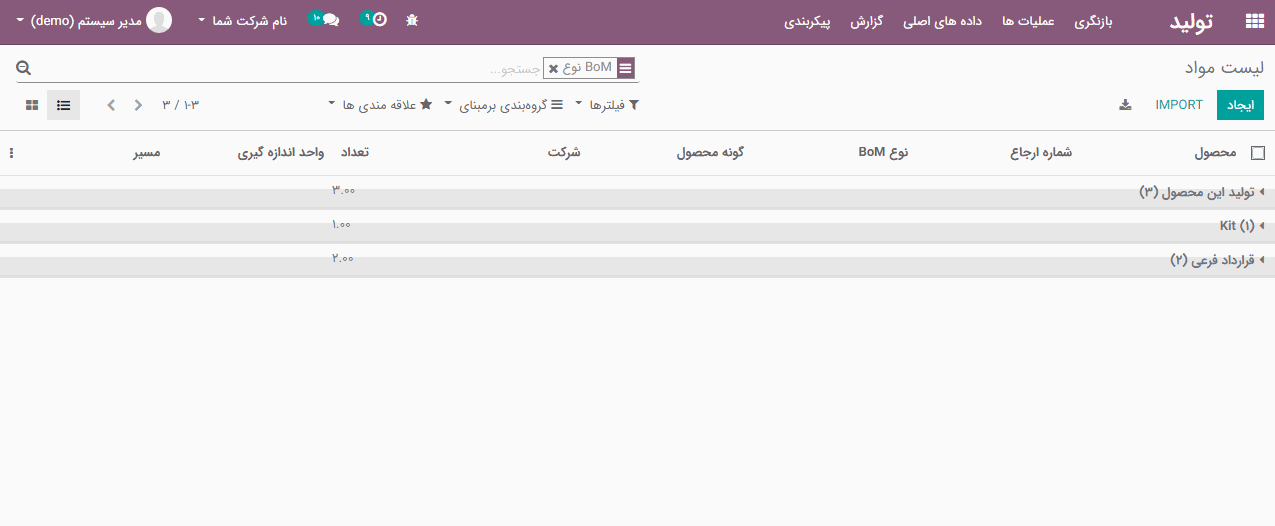The image size is (1275, 526).
Task: Switch to kanban view
Action: click(32, 104)
